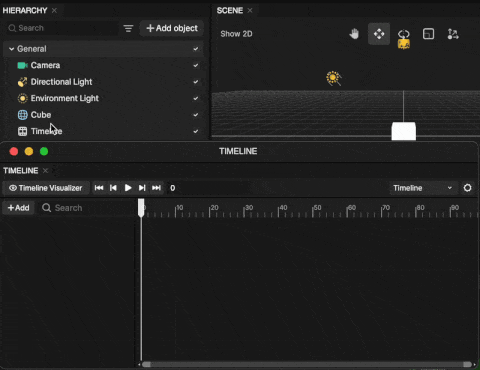
Task: Click Add object button
Action: [x=172, y=28]
